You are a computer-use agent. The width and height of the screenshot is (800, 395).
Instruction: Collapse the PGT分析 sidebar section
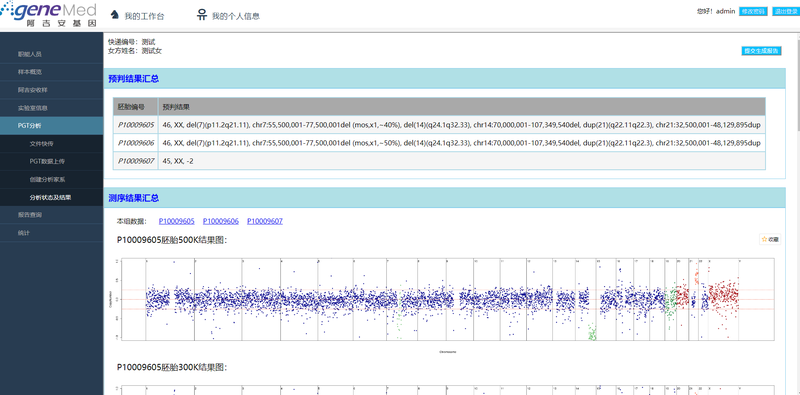52,126
